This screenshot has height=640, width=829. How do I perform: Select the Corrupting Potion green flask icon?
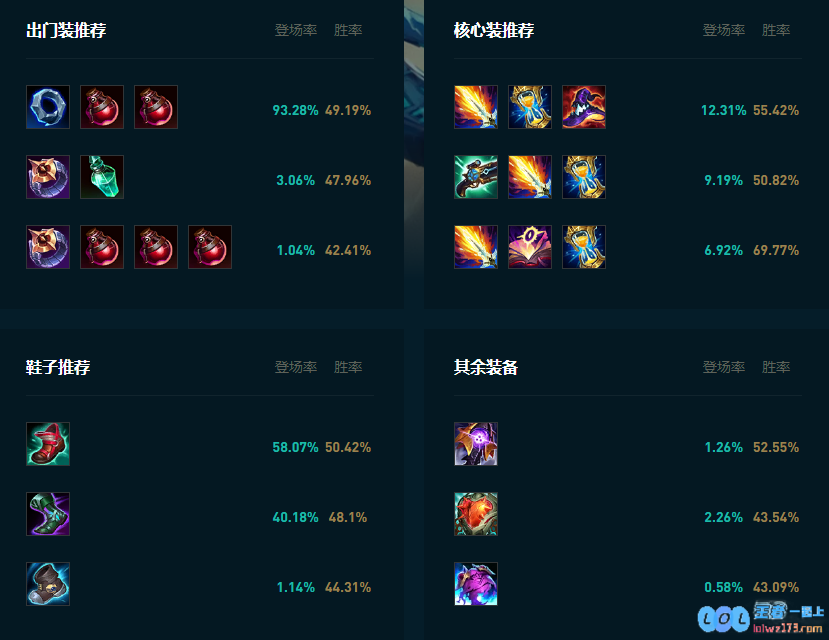pyautogui.click(x=102, y=177)
